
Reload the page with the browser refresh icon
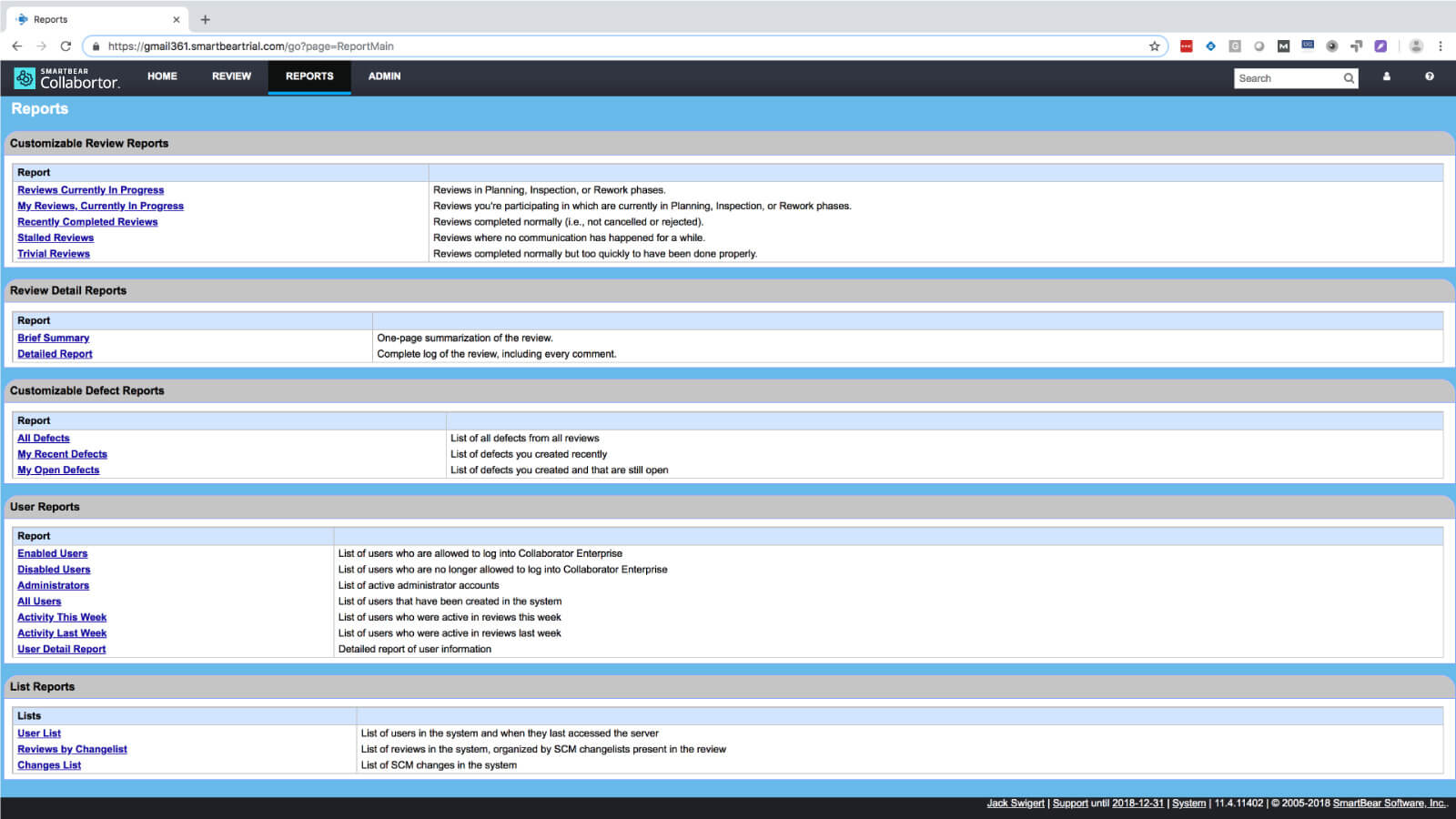tap(66, 46)
